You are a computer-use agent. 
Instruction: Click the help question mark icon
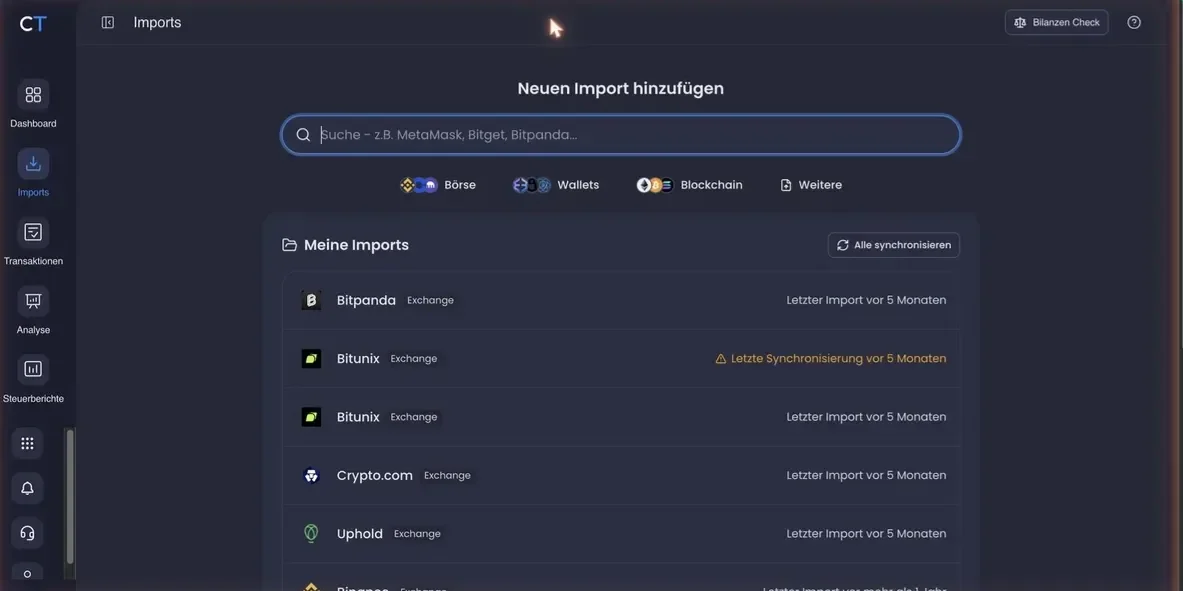1134,23
